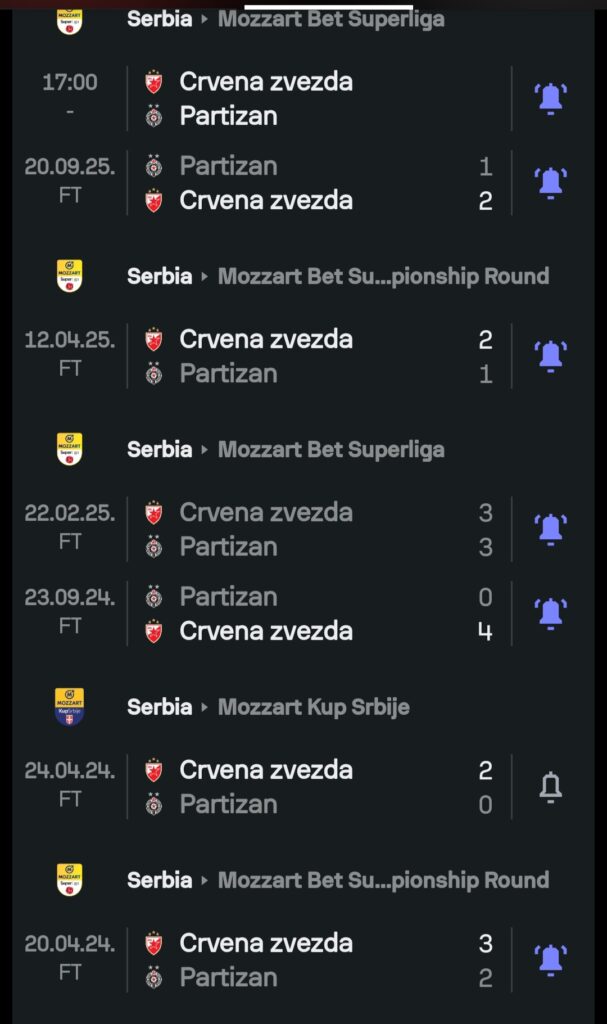Click Mozzart logo above 12.04.25 match

(x=69, y=276)
